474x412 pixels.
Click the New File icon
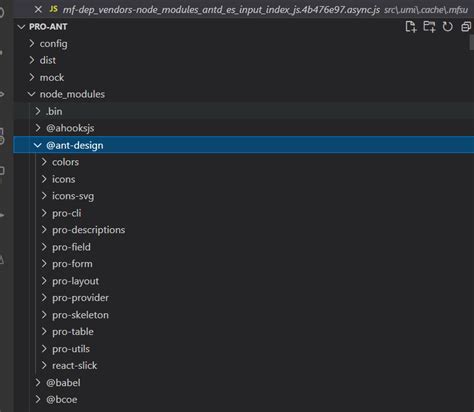(x=411, y=27)
